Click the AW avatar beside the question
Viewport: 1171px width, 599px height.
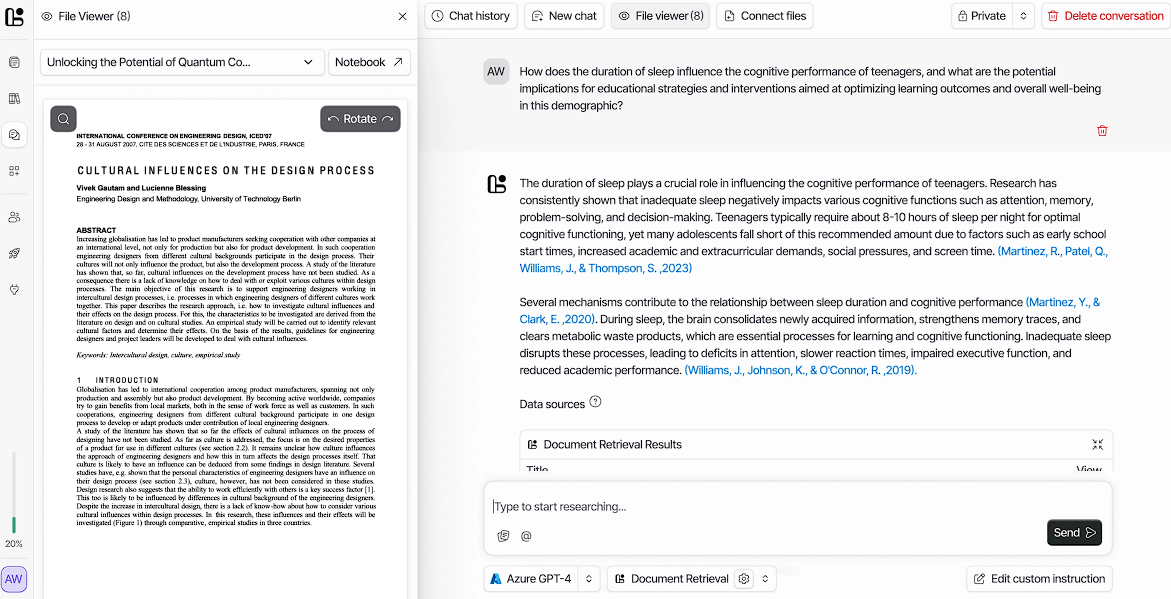tap(496, 72)
